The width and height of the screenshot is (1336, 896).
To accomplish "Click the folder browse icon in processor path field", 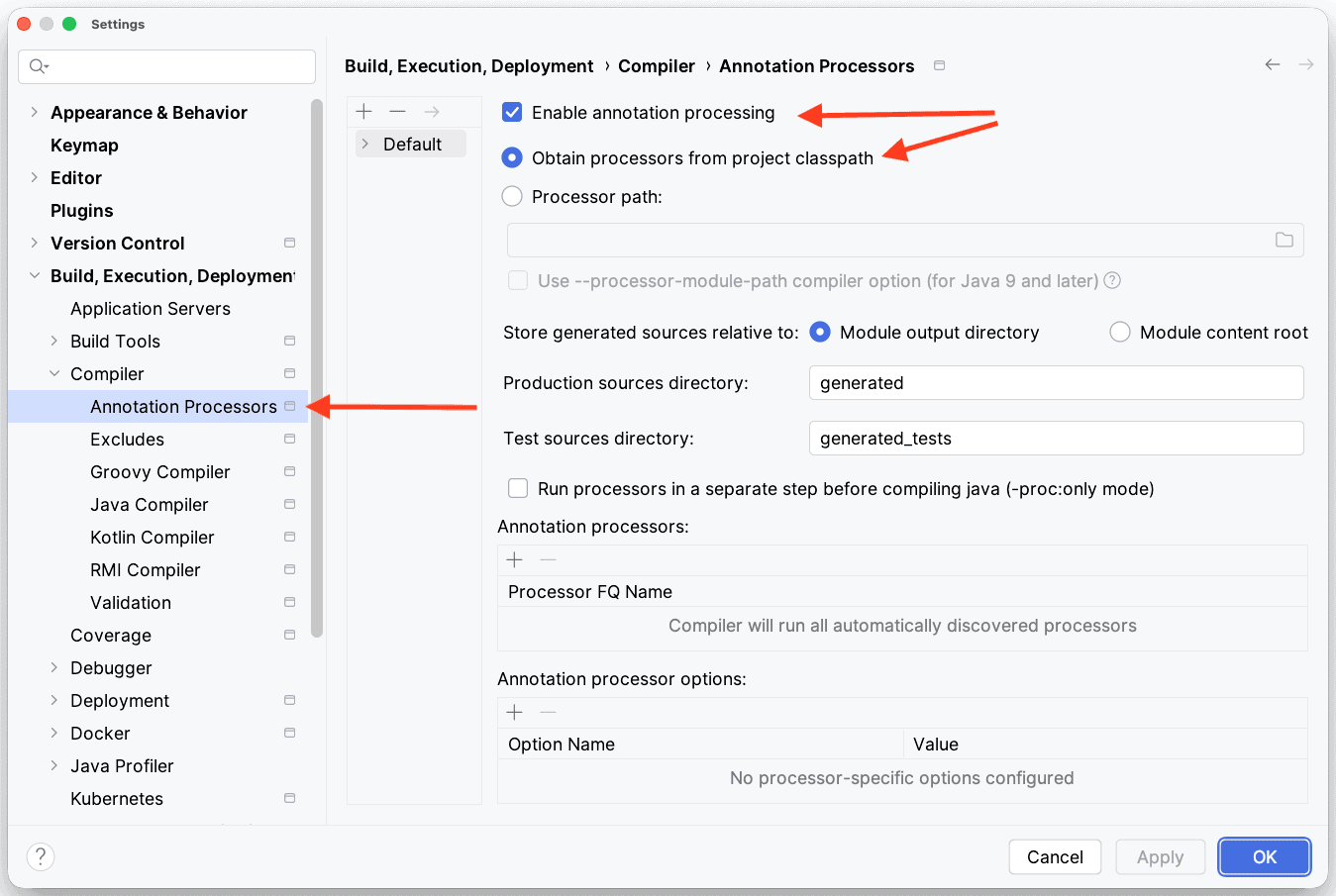I will [x=1284, y=241].
